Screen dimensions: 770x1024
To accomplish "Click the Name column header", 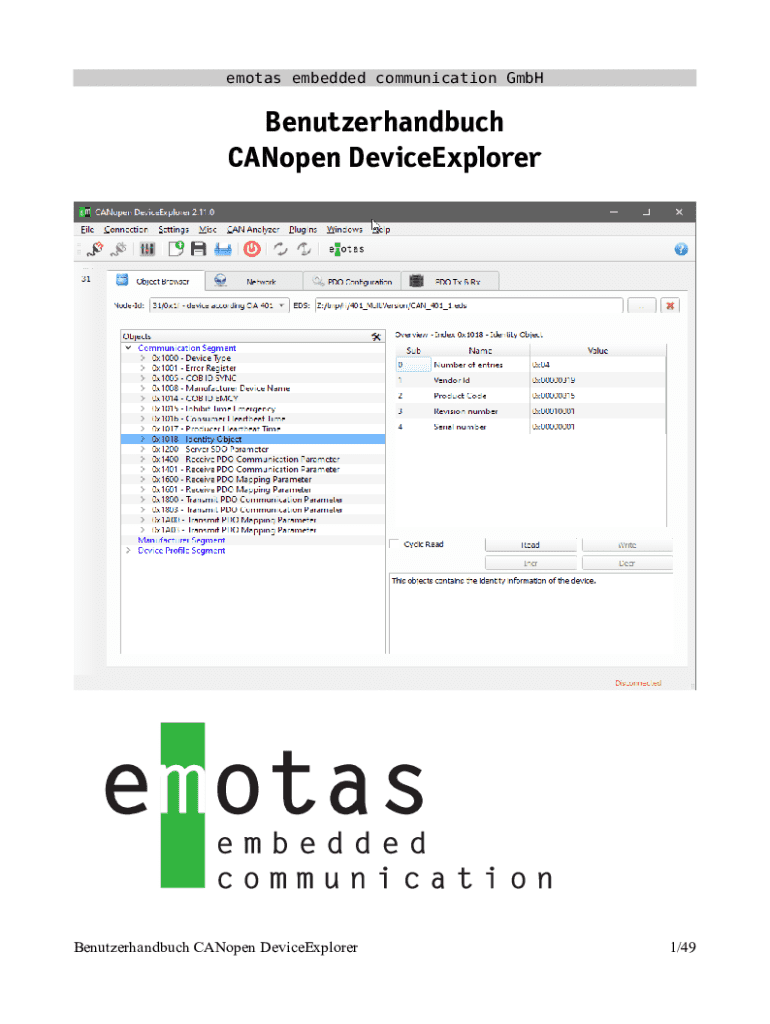I will tap(480, 351).
